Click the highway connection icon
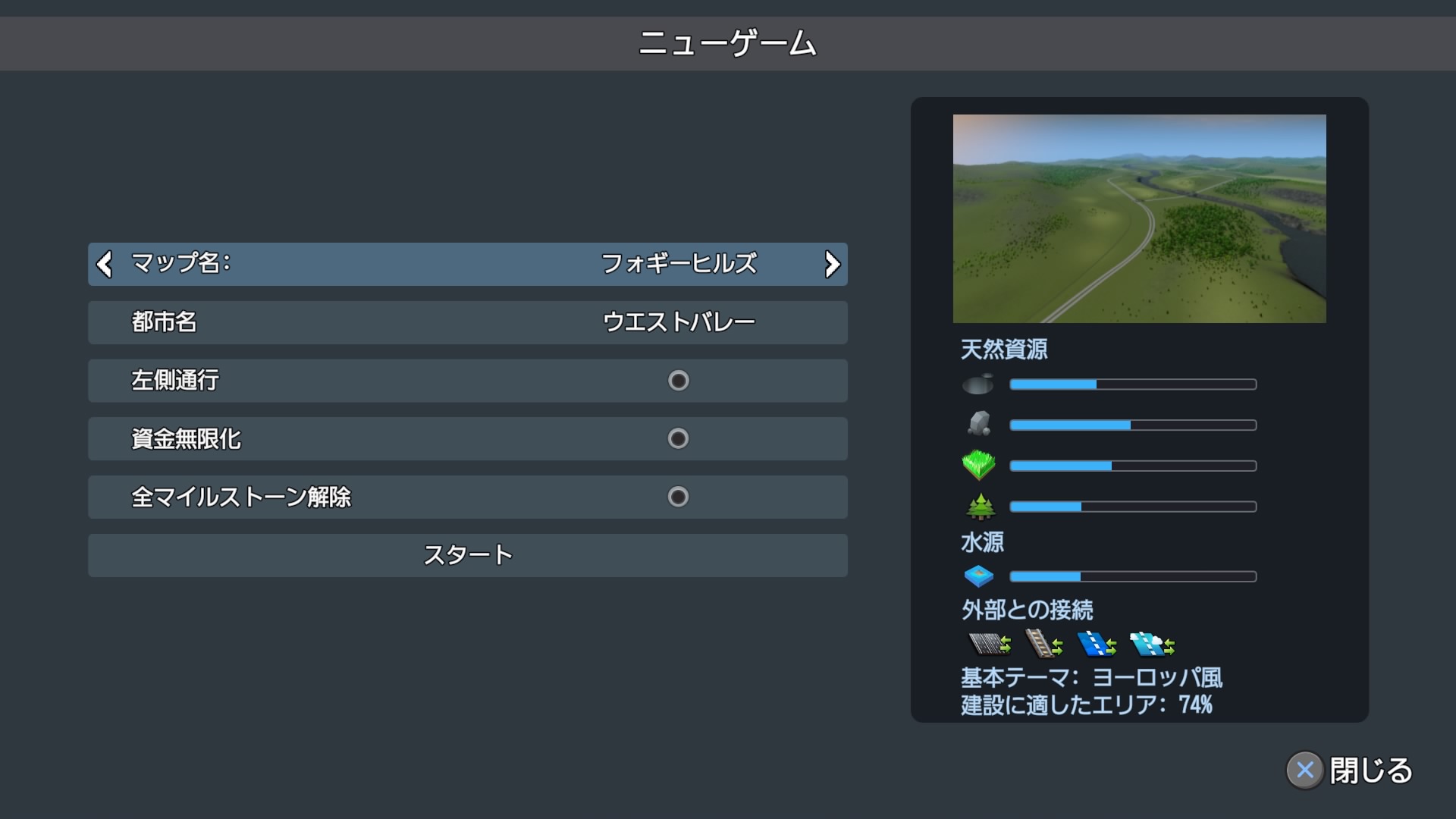Screen dimensions: 1456x819 click(989, 644)
